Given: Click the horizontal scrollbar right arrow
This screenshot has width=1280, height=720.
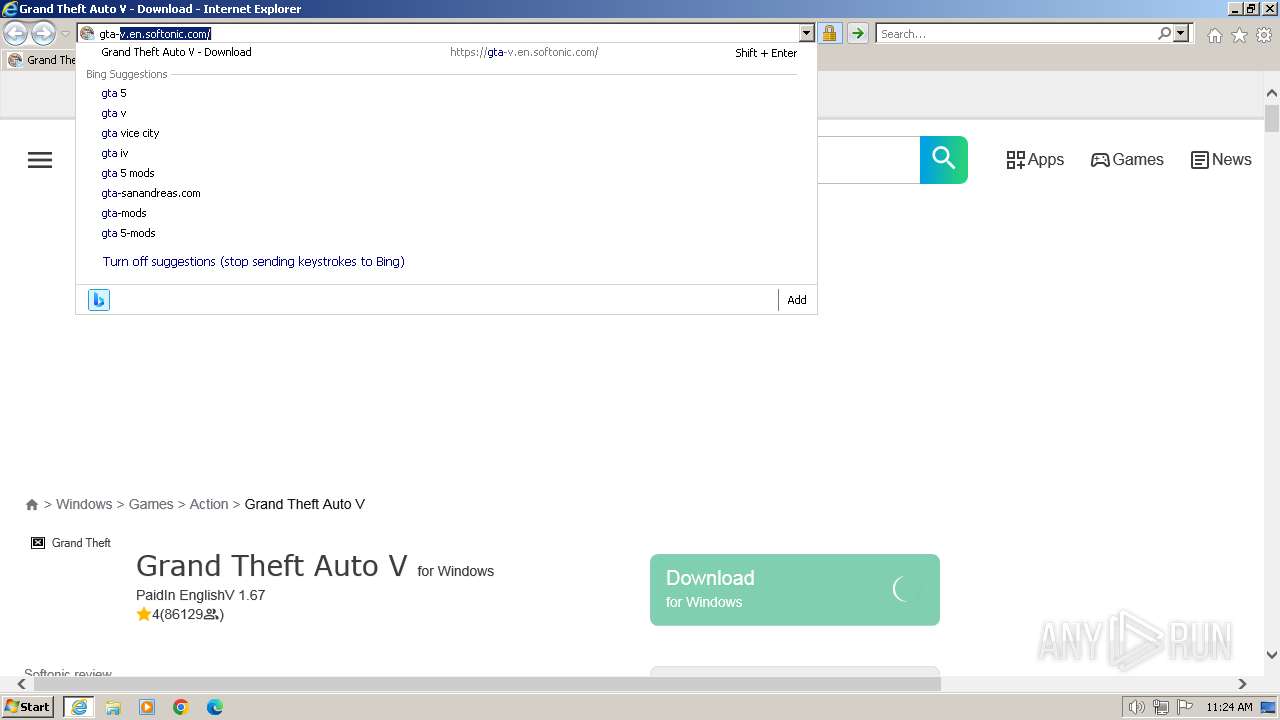Looking at the screenshot, I should (x=1243, y=684).
